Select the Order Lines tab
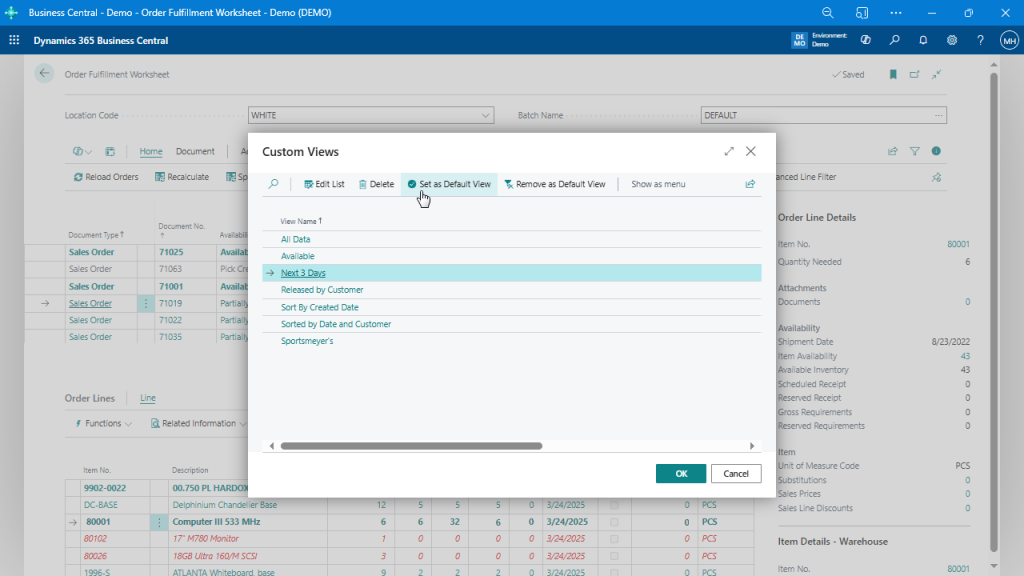The height and width of the screenshot is (576, 1024). click(89, 398)
